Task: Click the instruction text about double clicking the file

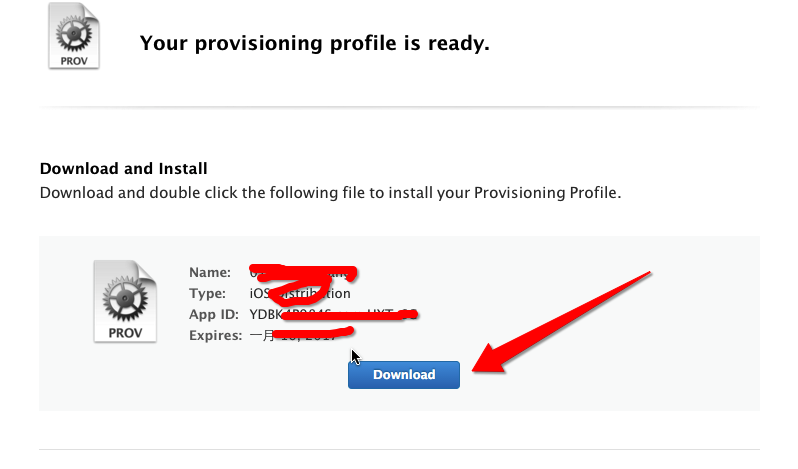Action: [x=330, y=191]
